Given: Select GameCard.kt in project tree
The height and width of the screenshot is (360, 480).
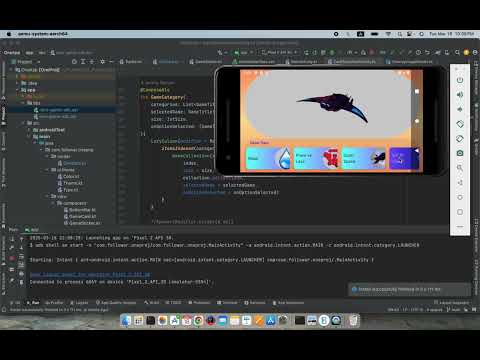Looking at the screenshot, I should point(80,216).
